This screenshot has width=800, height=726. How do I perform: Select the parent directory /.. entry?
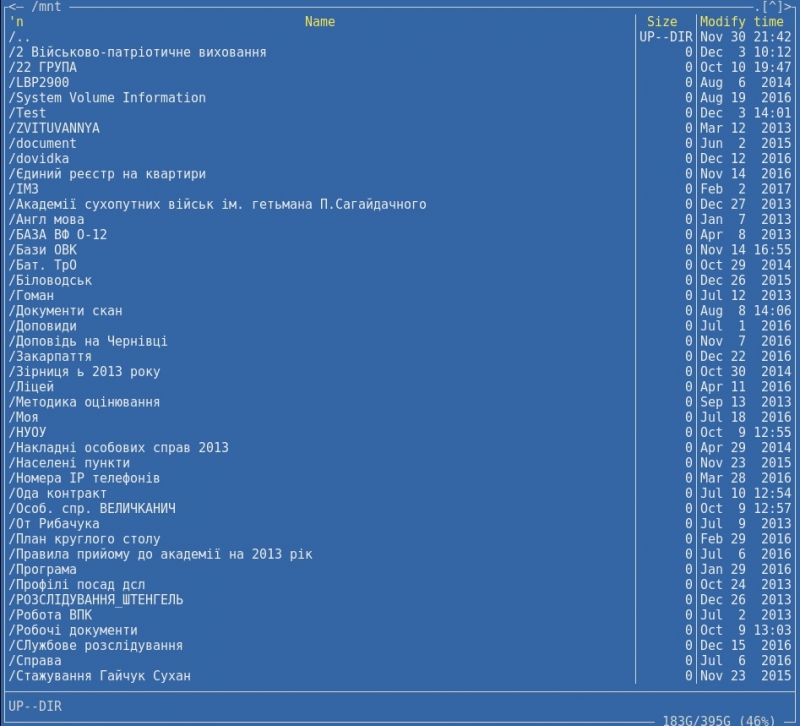[20, 37]
